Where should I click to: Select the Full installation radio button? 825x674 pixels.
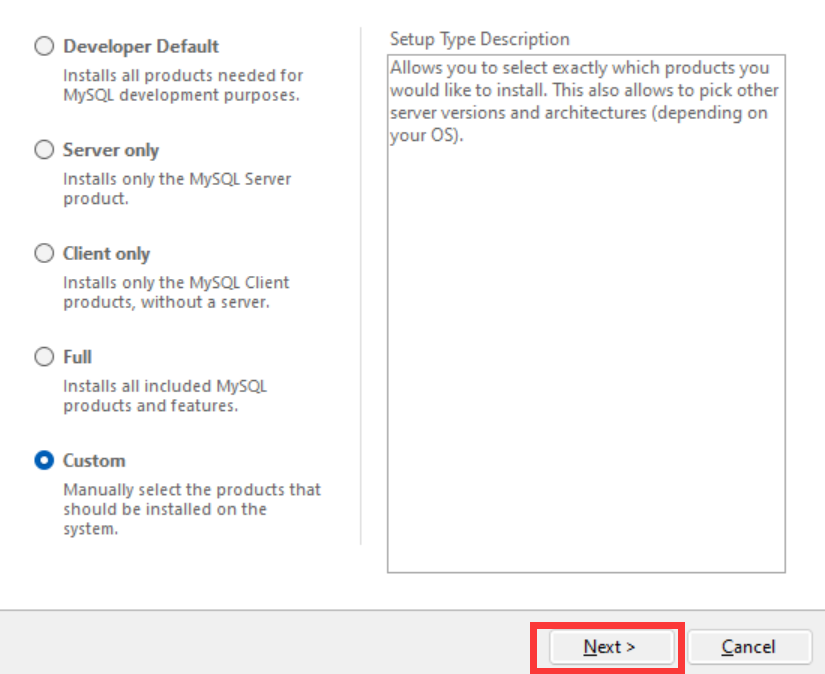coord(44,357)
